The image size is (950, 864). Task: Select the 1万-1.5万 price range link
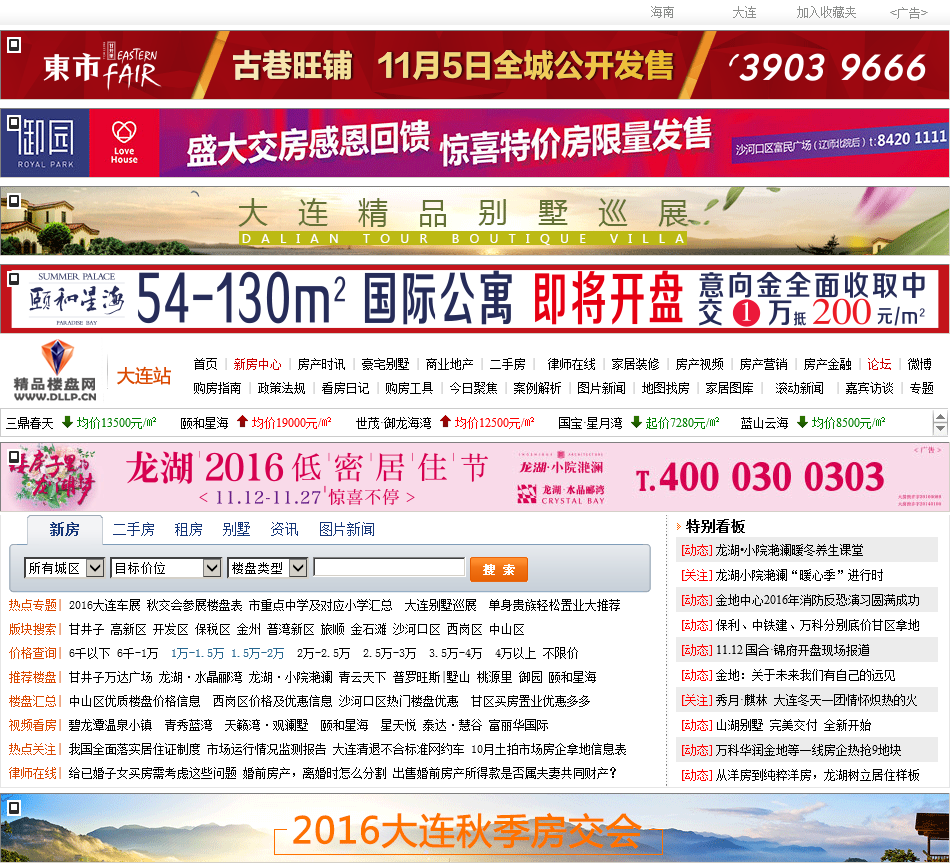click(x=198, y=653)
